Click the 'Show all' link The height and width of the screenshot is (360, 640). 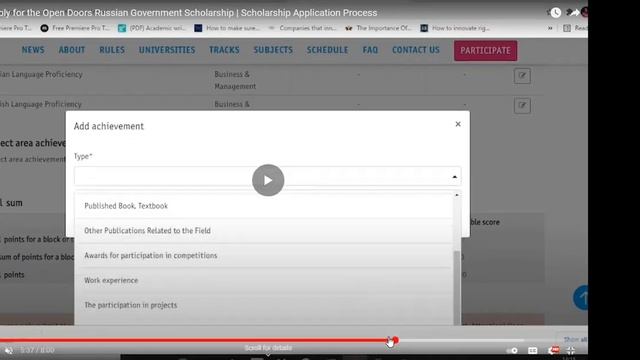575,339
